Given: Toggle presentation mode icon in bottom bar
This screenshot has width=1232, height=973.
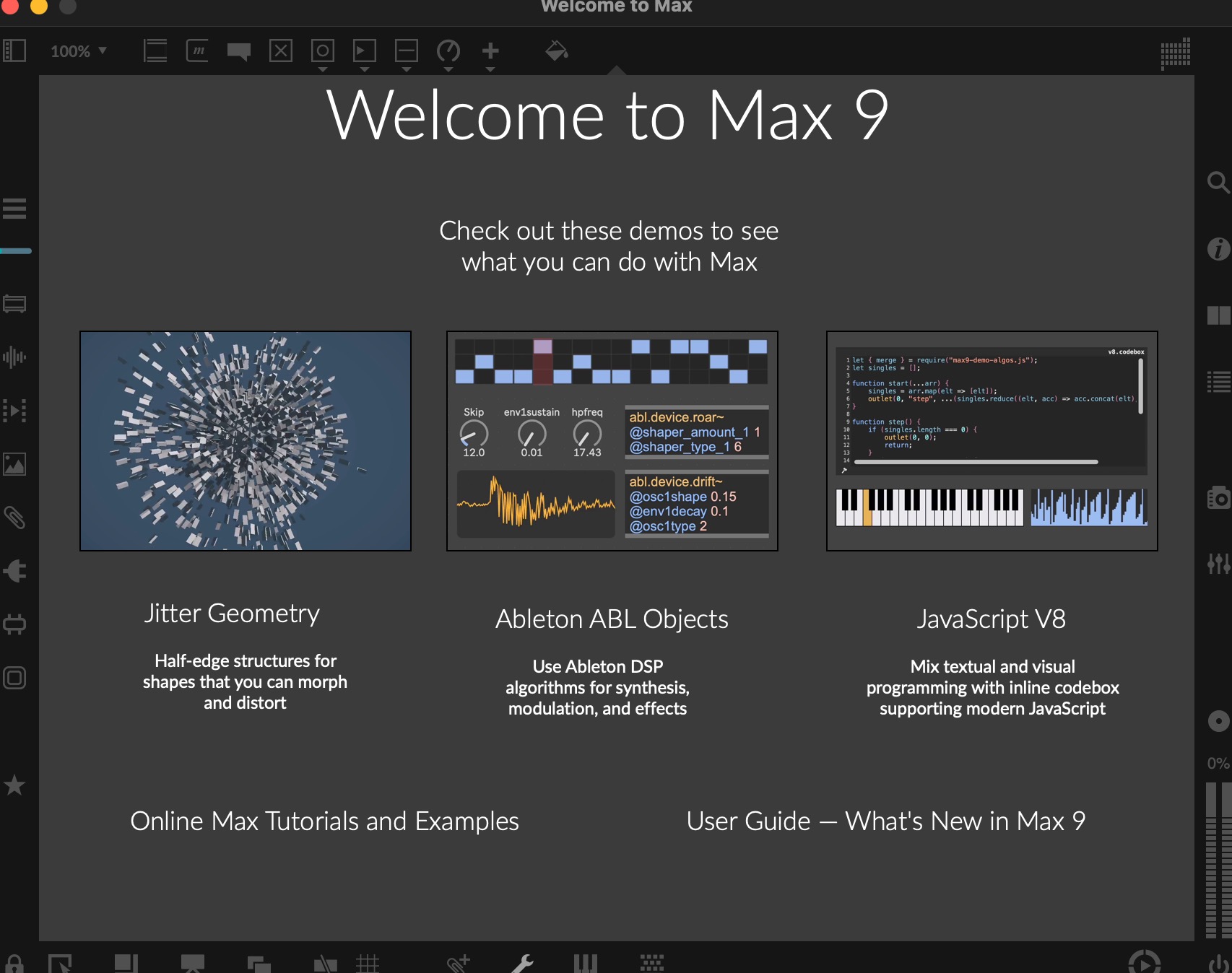Looking at the screenshot, I should click(x=193, y=964).
